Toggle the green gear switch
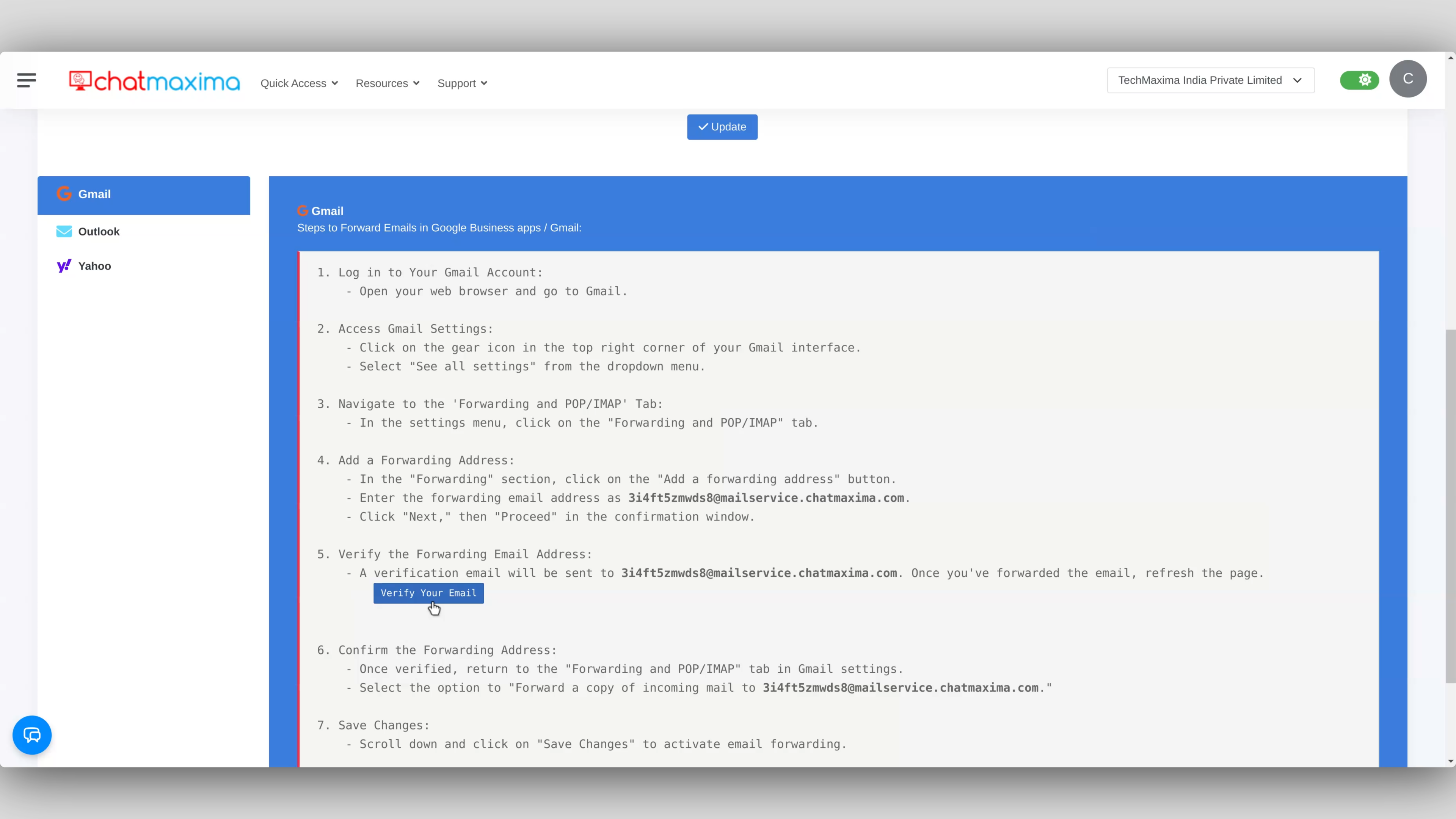The width and height of the screenshot is (1456, 819). [1359, 80]
